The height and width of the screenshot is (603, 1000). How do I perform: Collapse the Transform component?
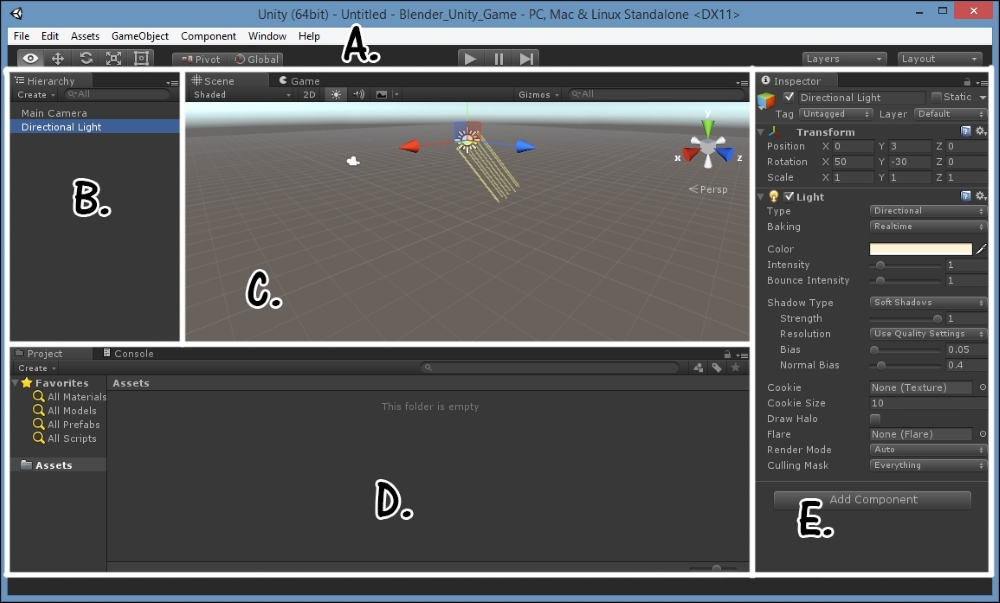click(761, 132)
